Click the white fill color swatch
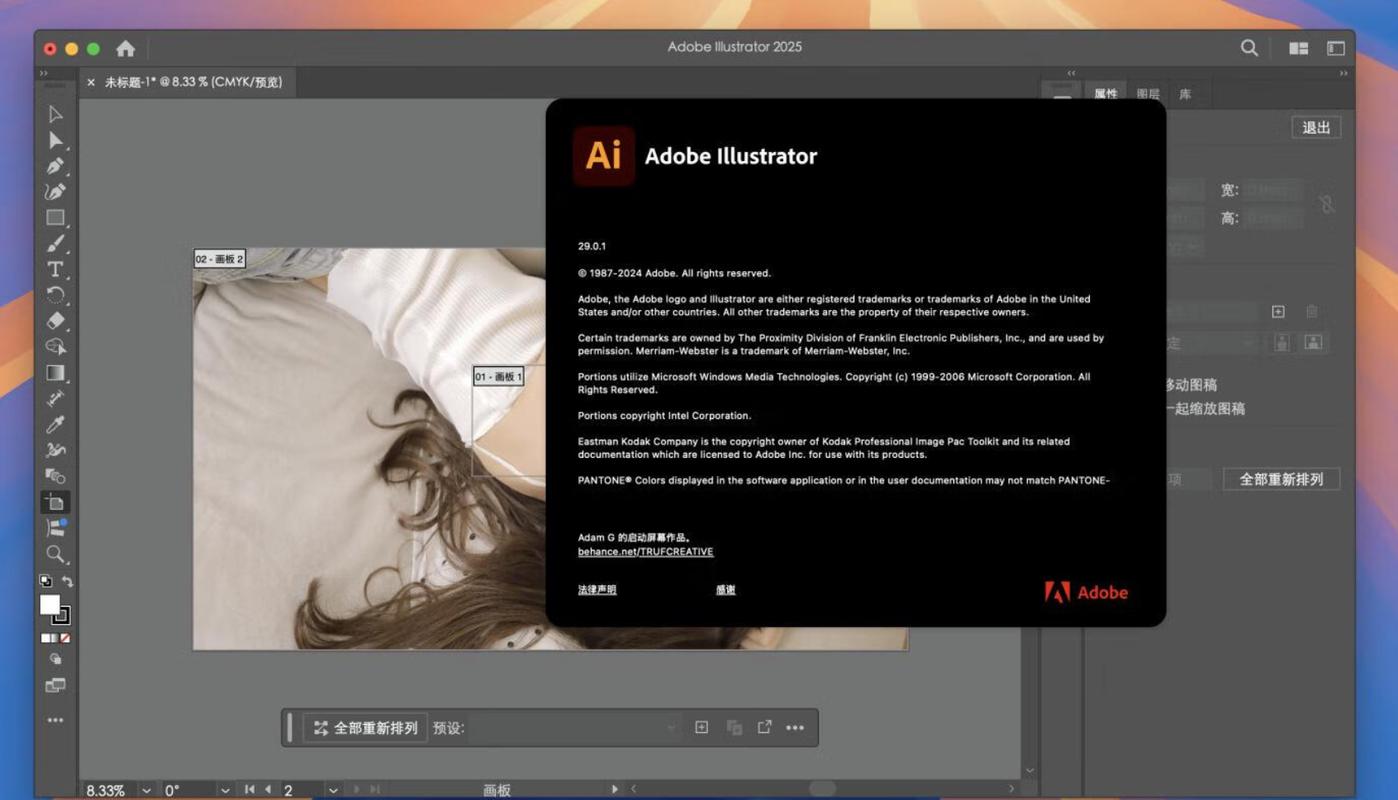The height and width of the screenshot is (800, 1398). click(x=49, y=604)
